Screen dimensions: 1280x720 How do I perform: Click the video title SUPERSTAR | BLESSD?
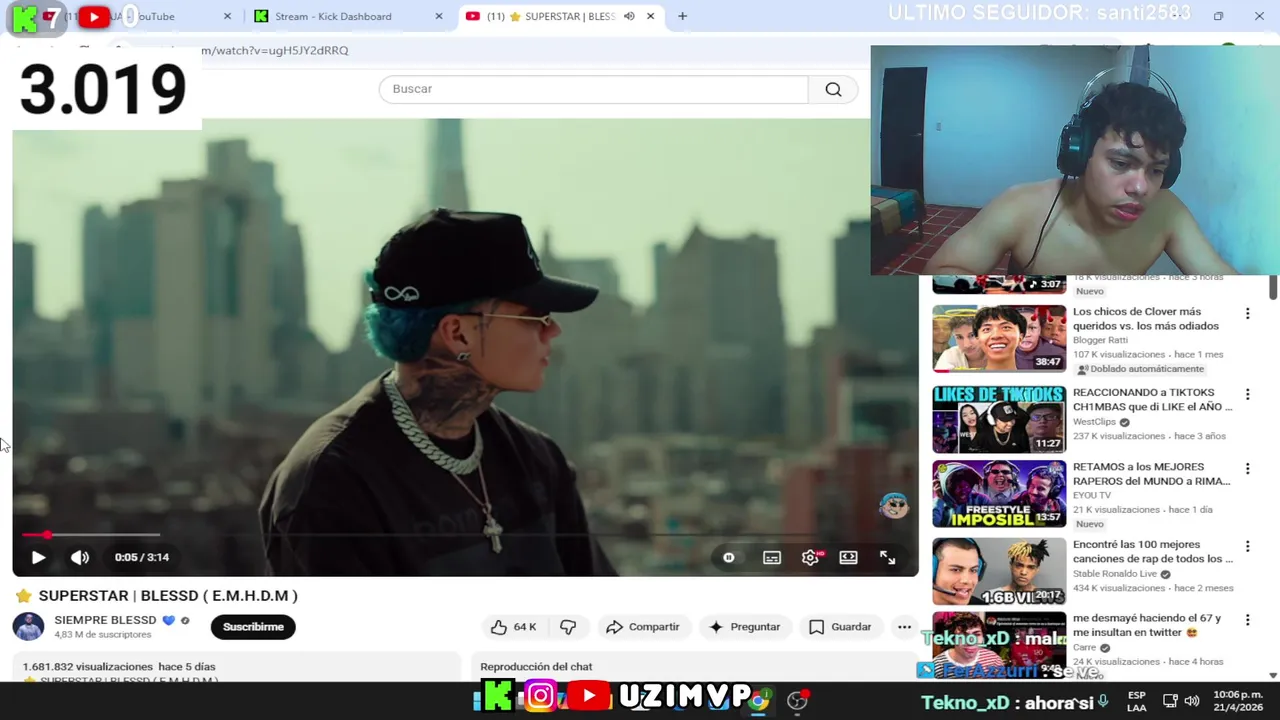tap(168, 596)
